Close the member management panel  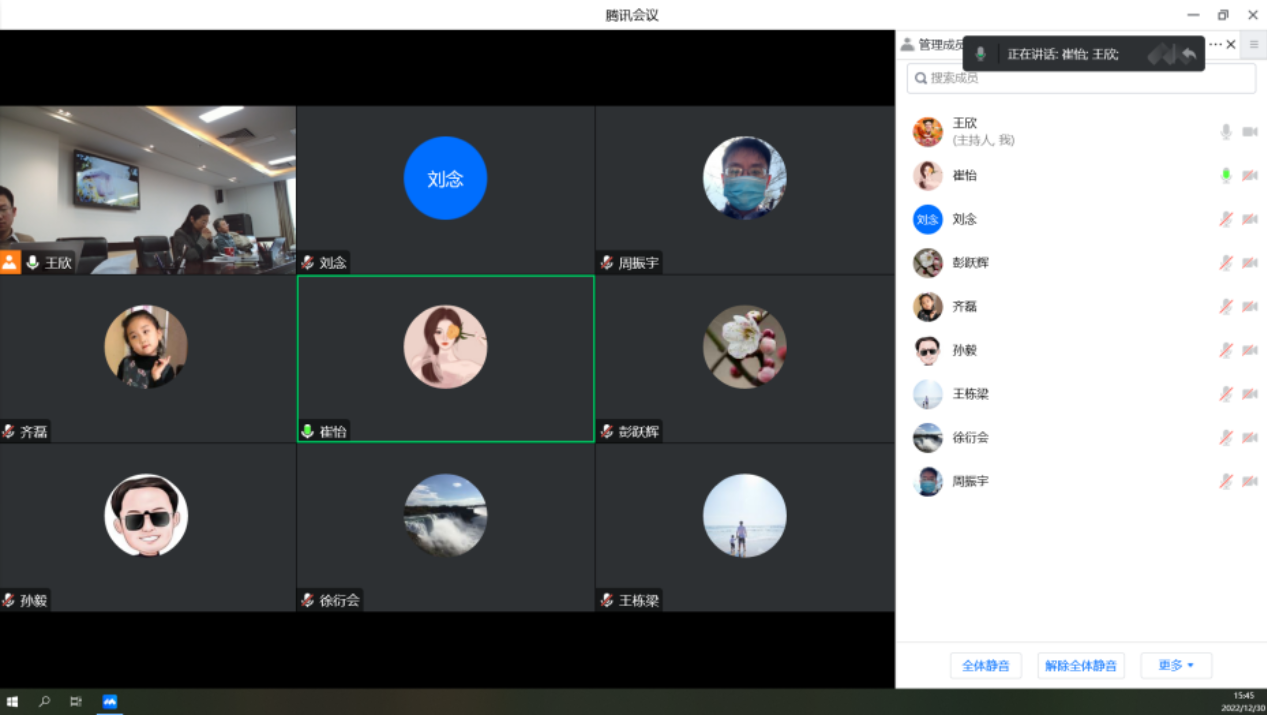pyautogui.click(x=1231, y=44)
